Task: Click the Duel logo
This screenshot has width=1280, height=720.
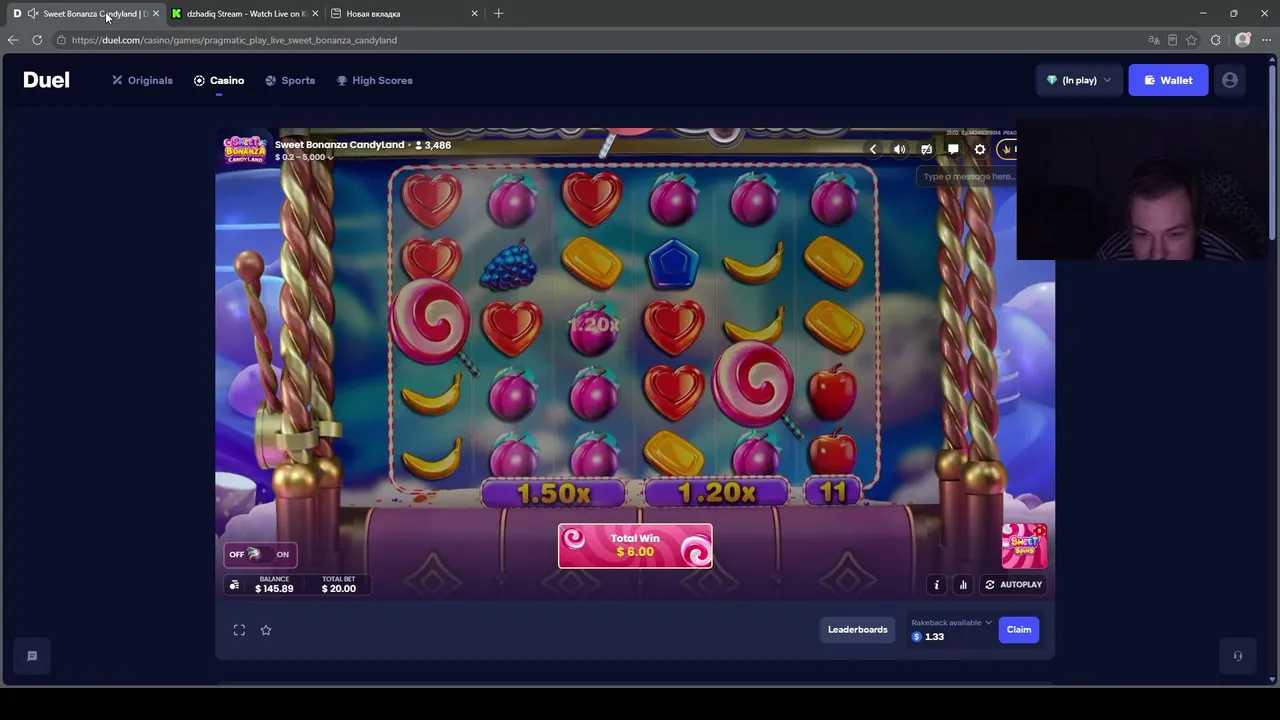Action: point(46,80)
